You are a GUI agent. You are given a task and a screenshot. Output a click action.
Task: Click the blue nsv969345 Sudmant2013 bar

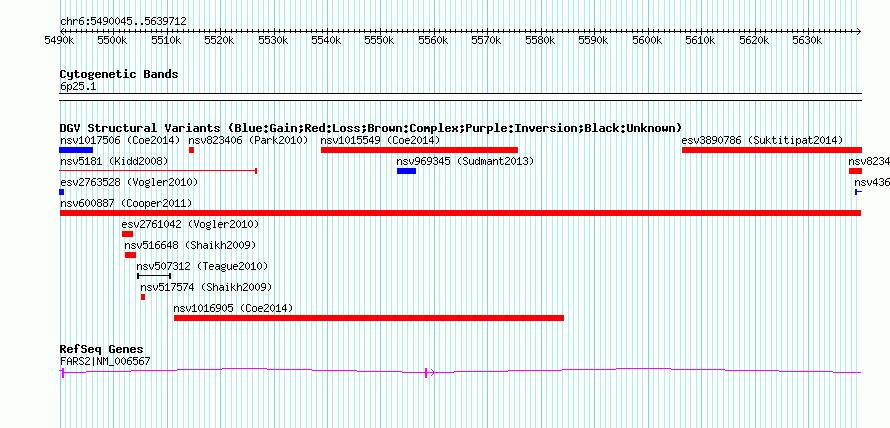pyautogui.click(x=406, y=171)
